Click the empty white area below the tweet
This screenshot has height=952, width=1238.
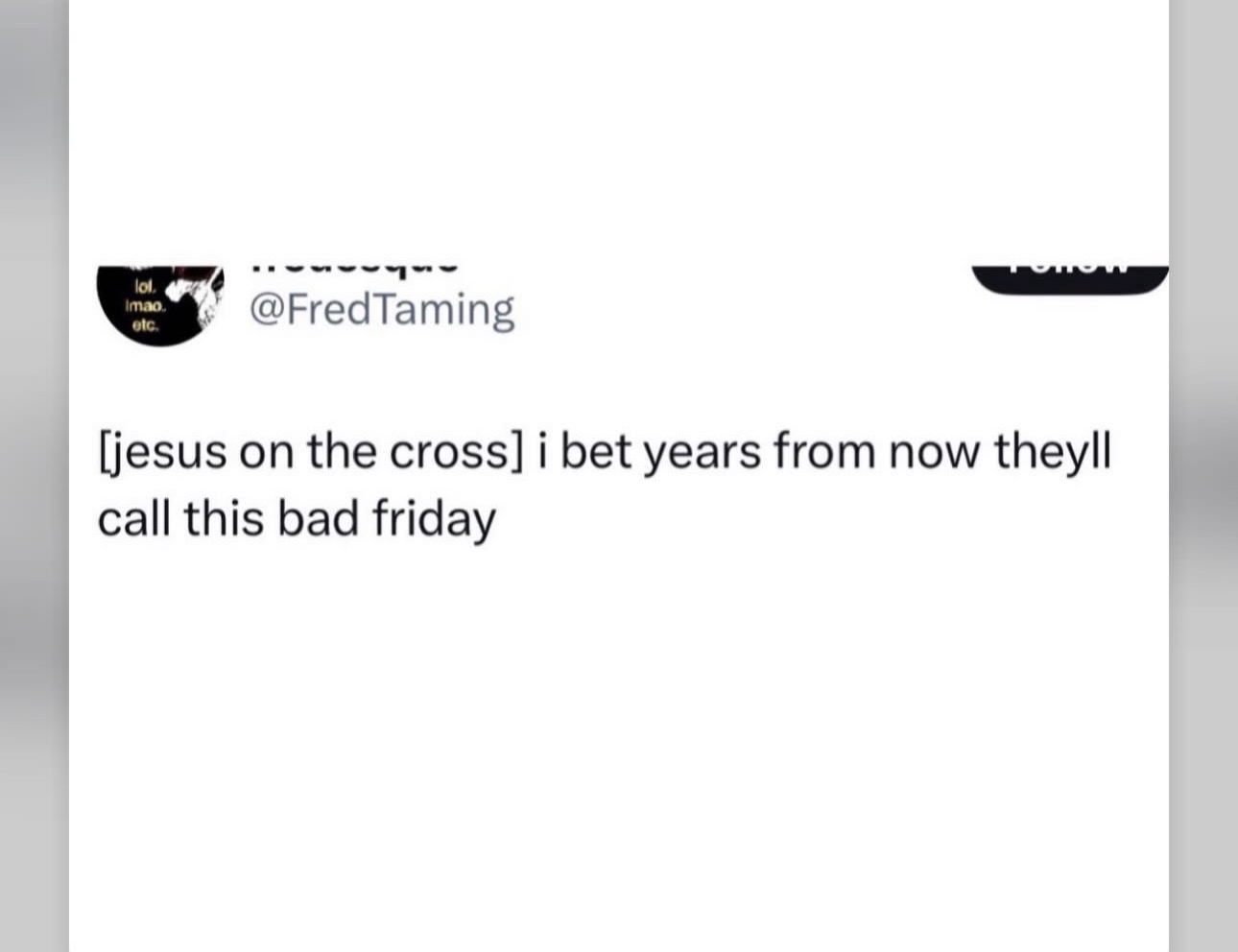pyautogui.click(x=619, y=749)
